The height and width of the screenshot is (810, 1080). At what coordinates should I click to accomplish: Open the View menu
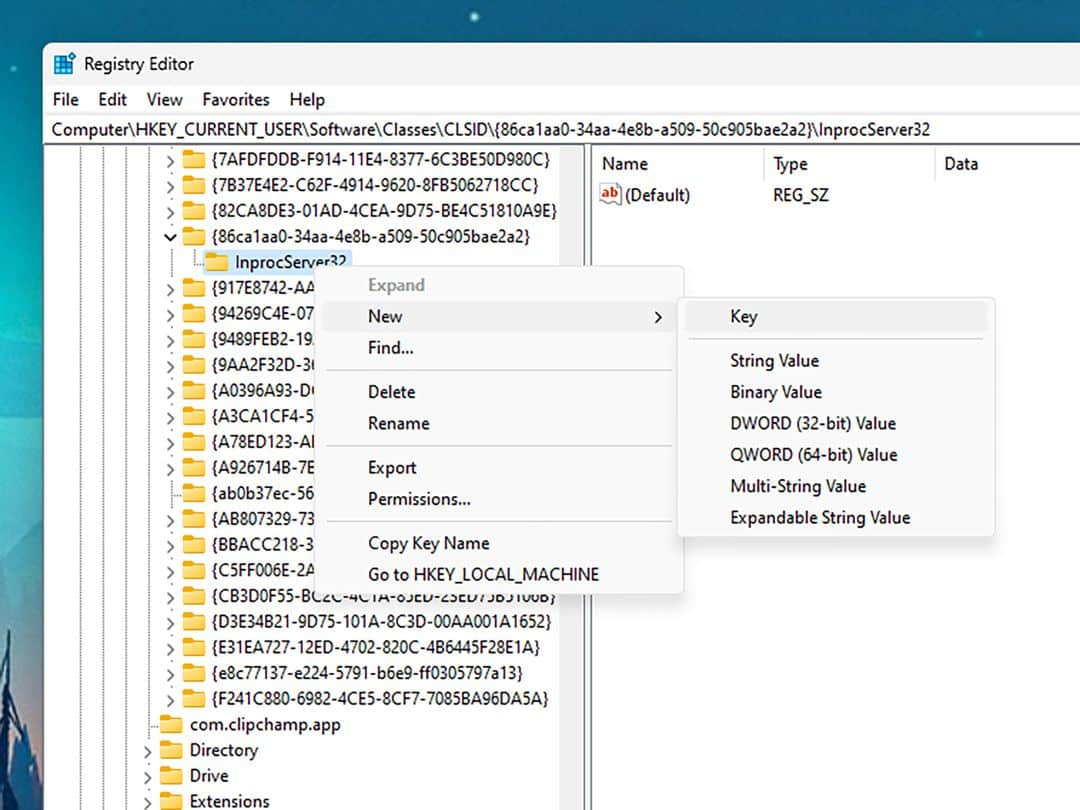(x=164, y=100)
